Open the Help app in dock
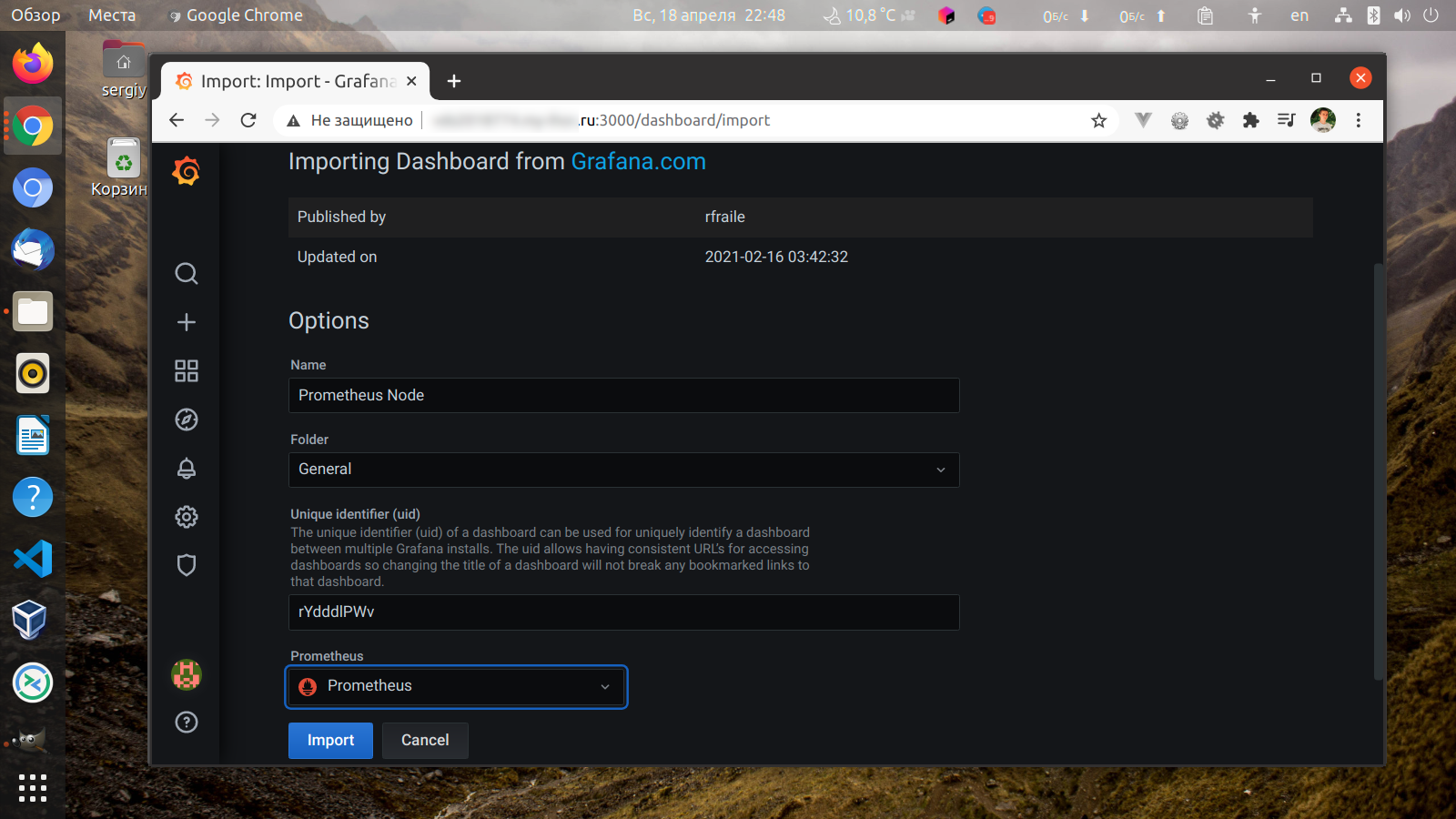This screenshot has height=819, width=1456. coord(33,497)
